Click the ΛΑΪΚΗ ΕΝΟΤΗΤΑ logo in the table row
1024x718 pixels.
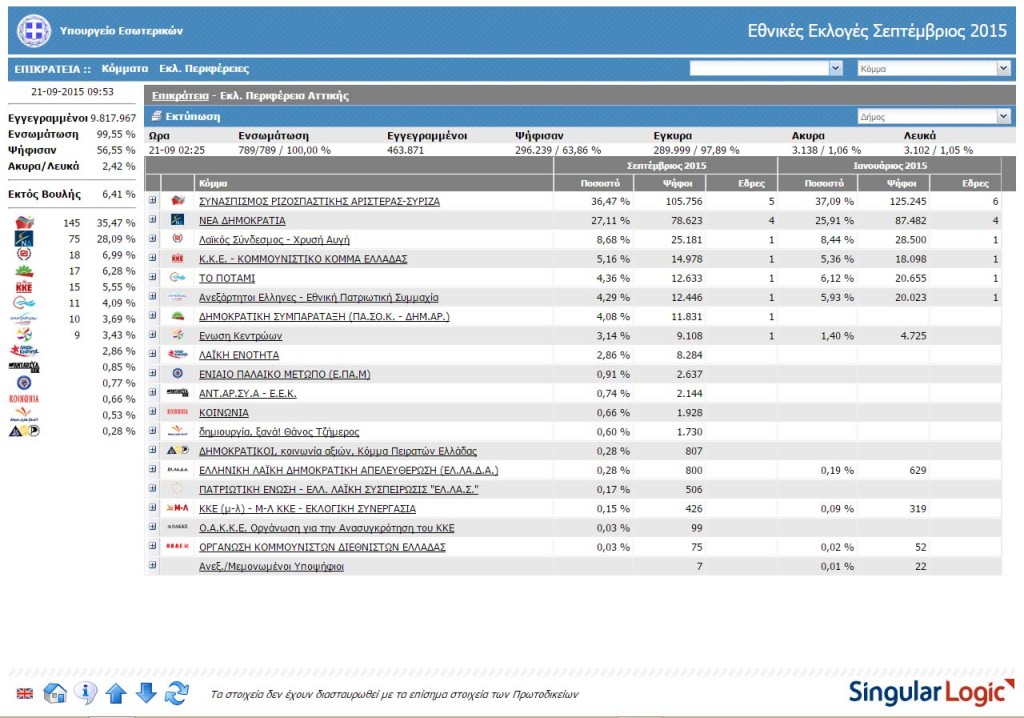pos(178,355)
